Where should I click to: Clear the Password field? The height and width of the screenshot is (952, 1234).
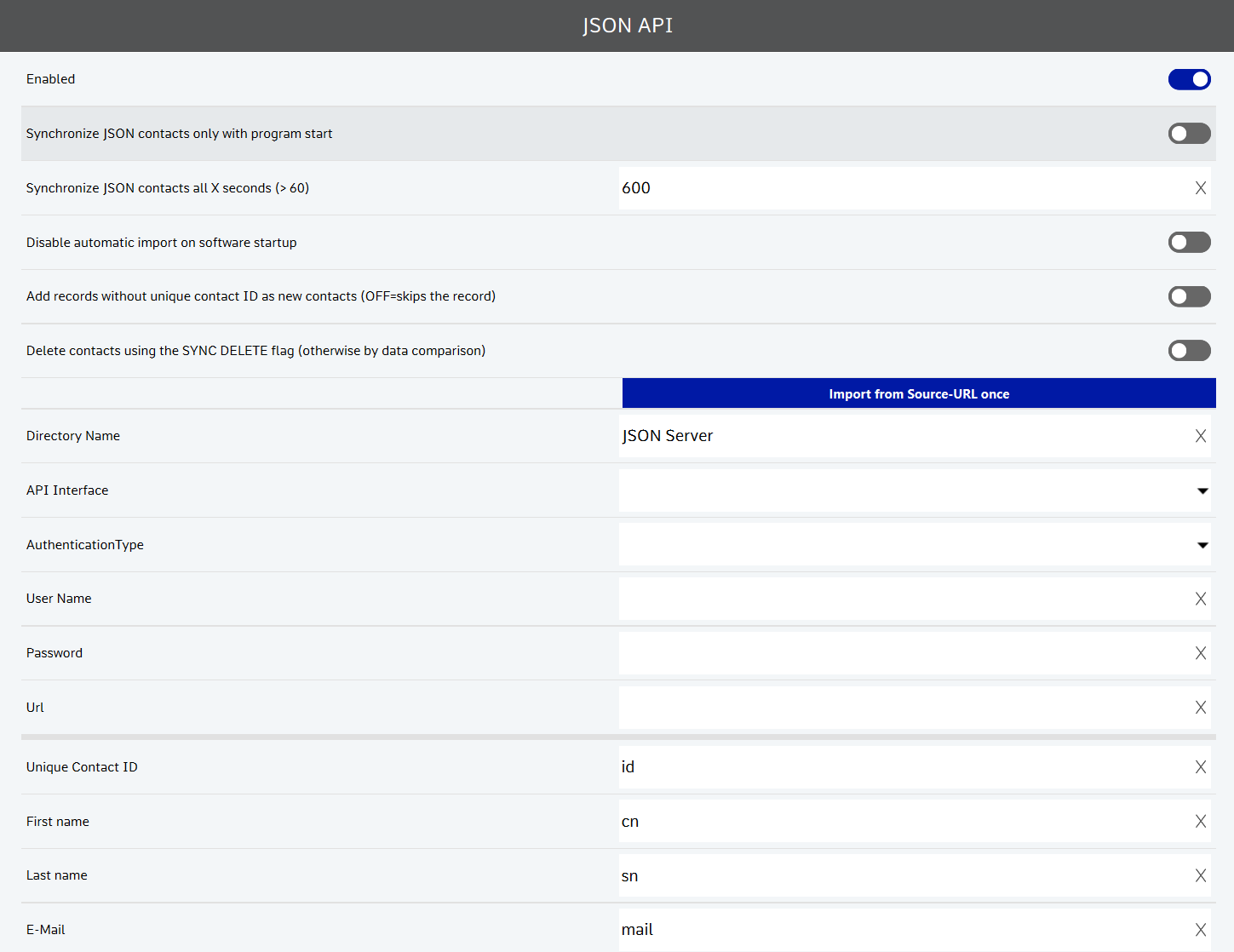pos(1200,653)
